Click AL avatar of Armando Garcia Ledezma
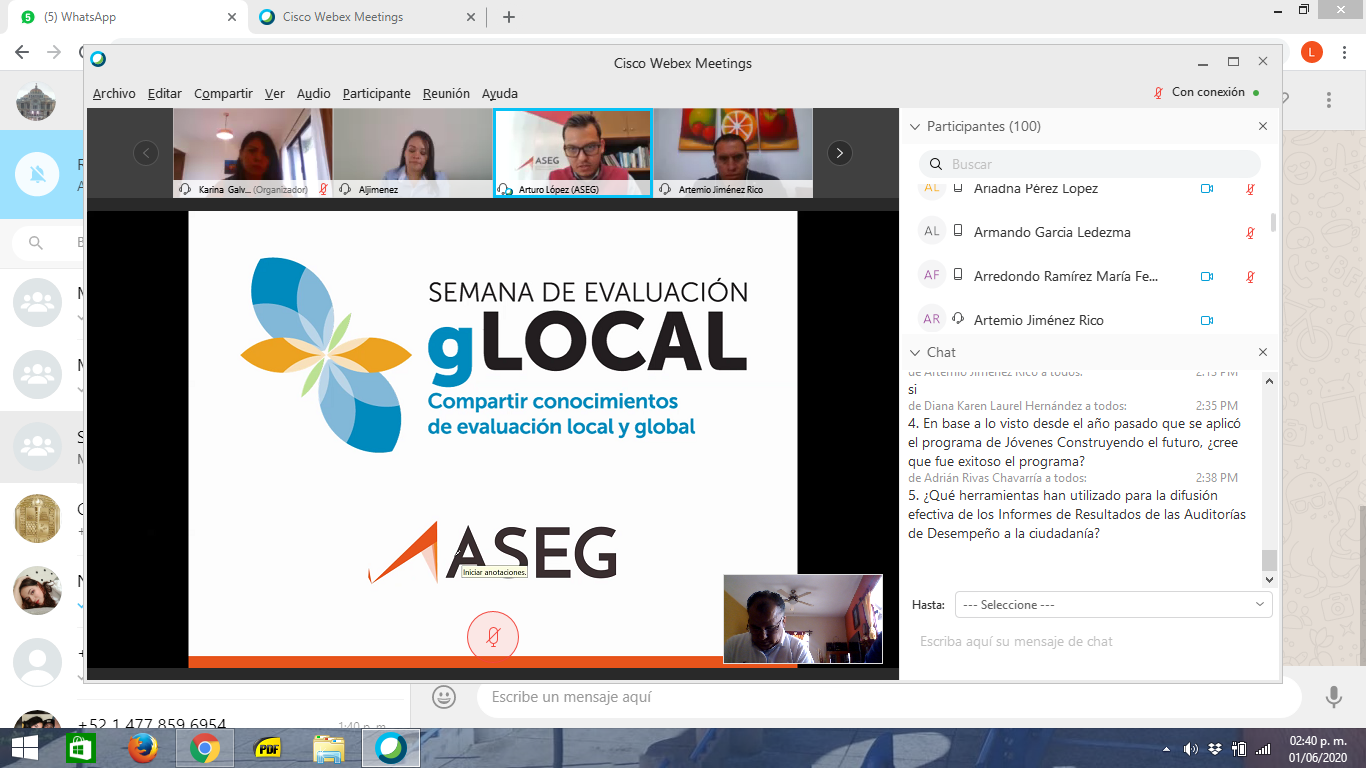1366x768 pixels. [x=932, y=231]
